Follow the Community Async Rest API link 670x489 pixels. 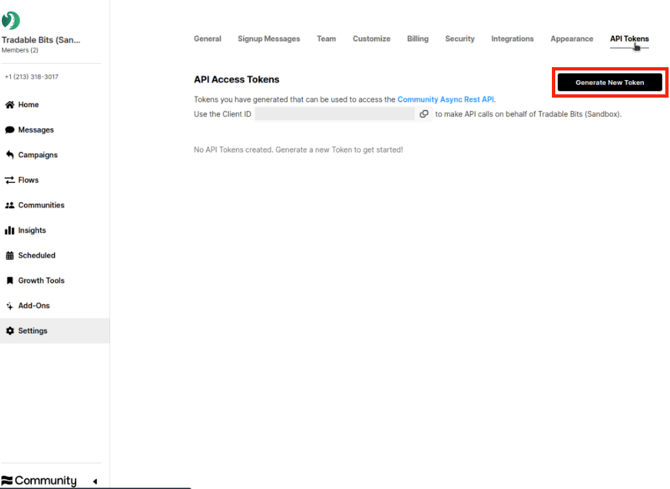point(445,100)
